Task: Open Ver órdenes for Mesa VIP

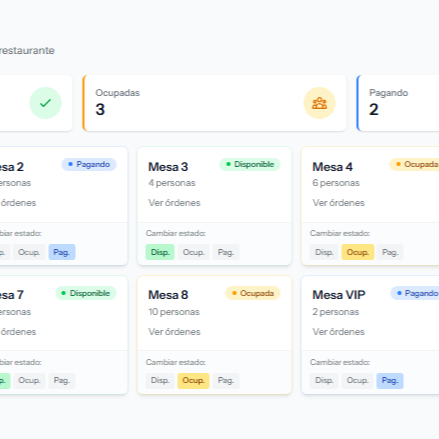Action: point(338,332)
